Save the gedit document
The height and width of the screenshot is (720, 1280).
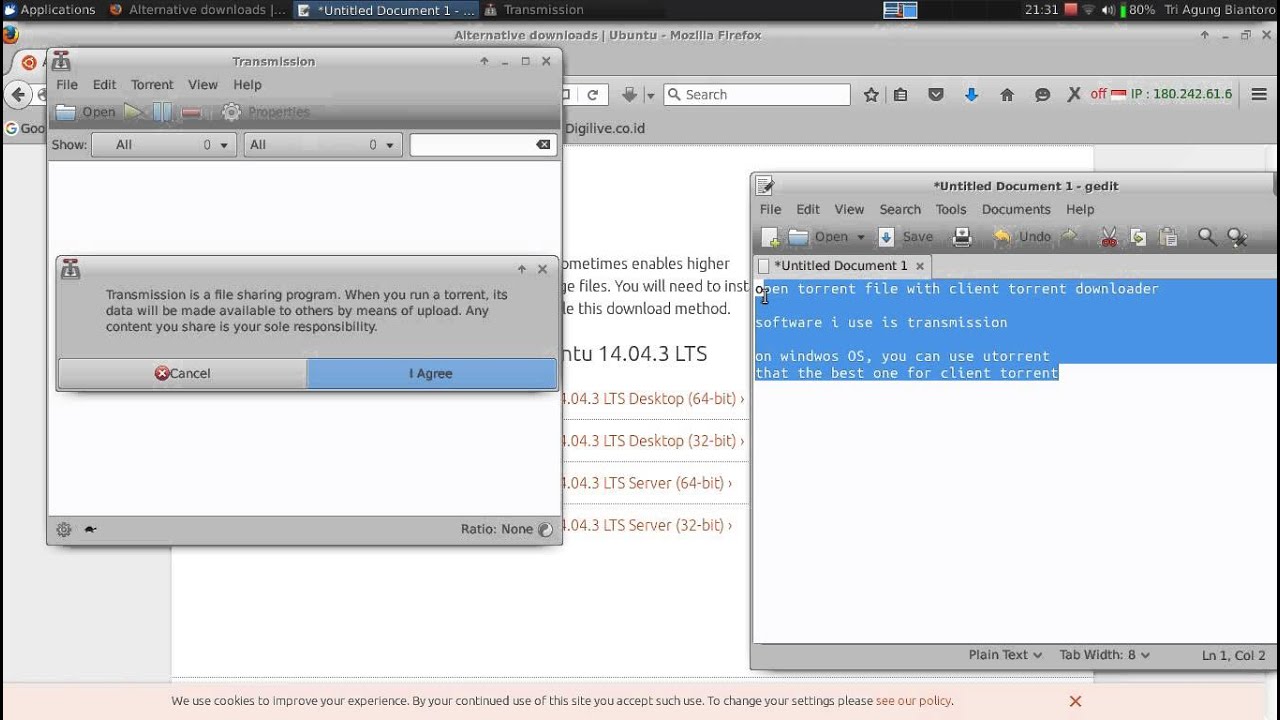click(x=906, y=237)
